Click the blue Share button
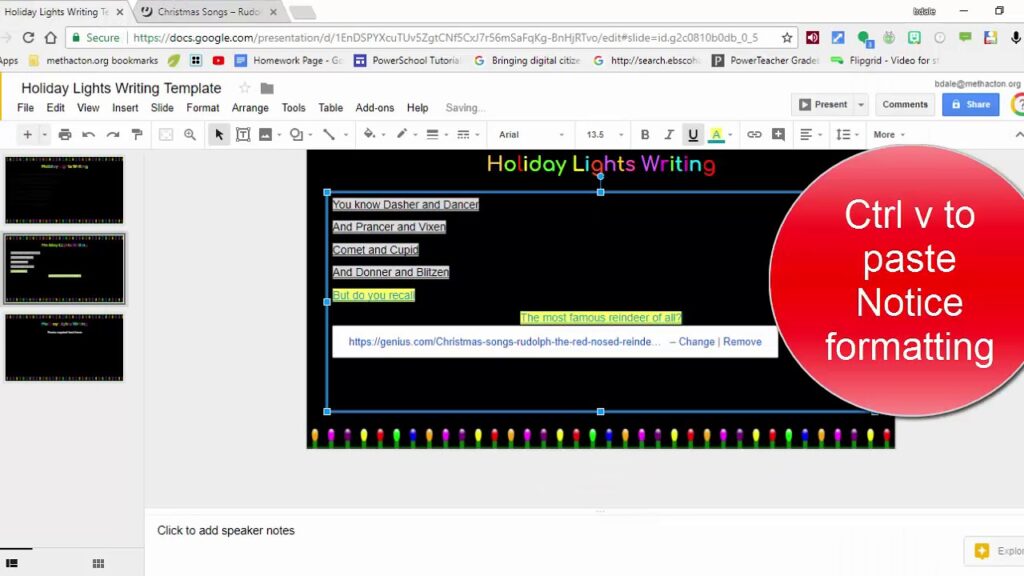This screenshot has height=576, width=1024. click(x=970, y=104)
